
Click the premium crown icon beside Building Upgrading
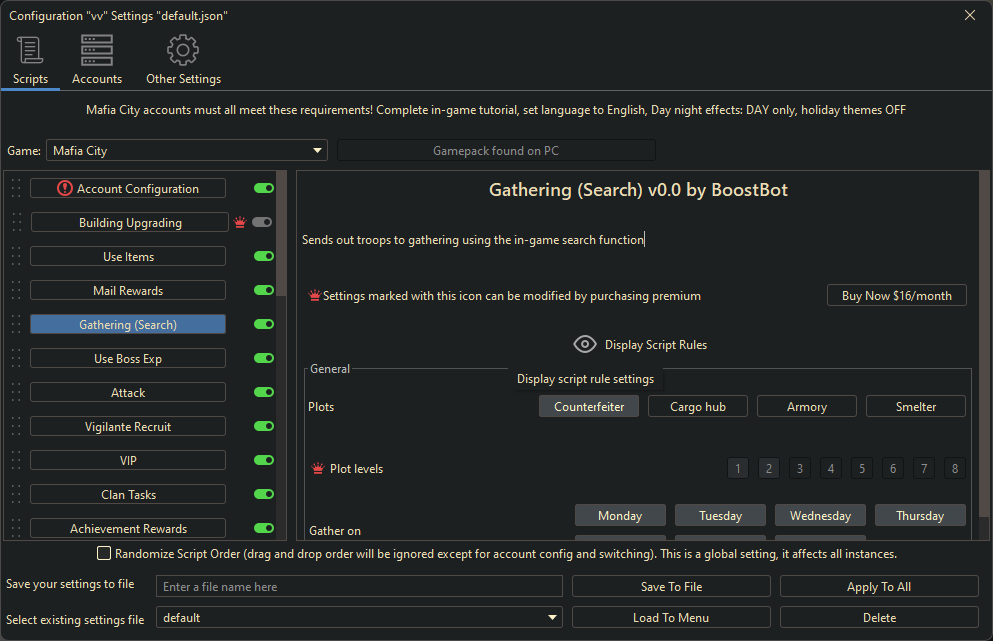tap(239, 223)
